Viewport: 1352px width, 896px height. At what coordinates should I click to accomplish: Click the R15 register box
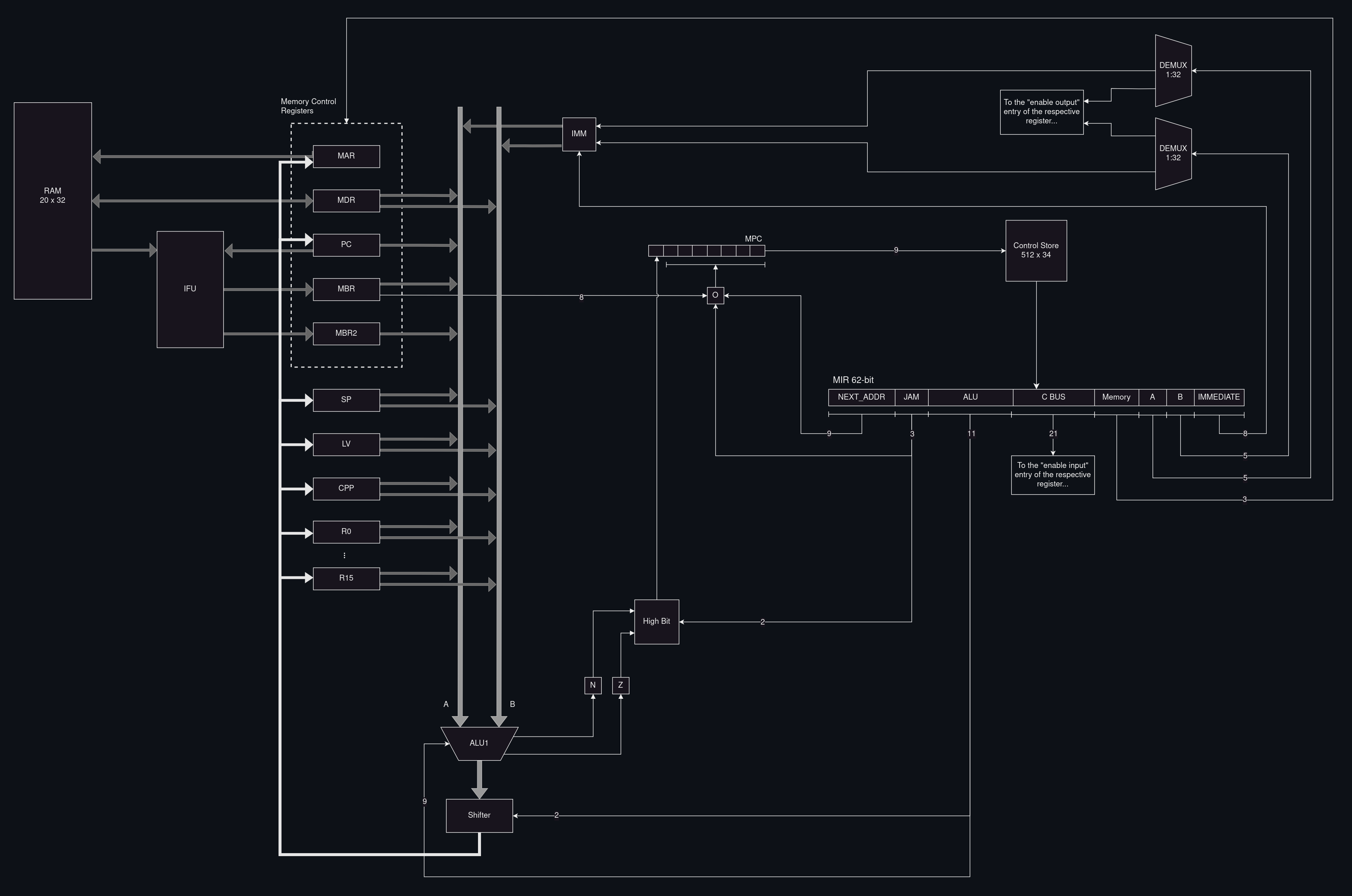(x=346, y=578)
